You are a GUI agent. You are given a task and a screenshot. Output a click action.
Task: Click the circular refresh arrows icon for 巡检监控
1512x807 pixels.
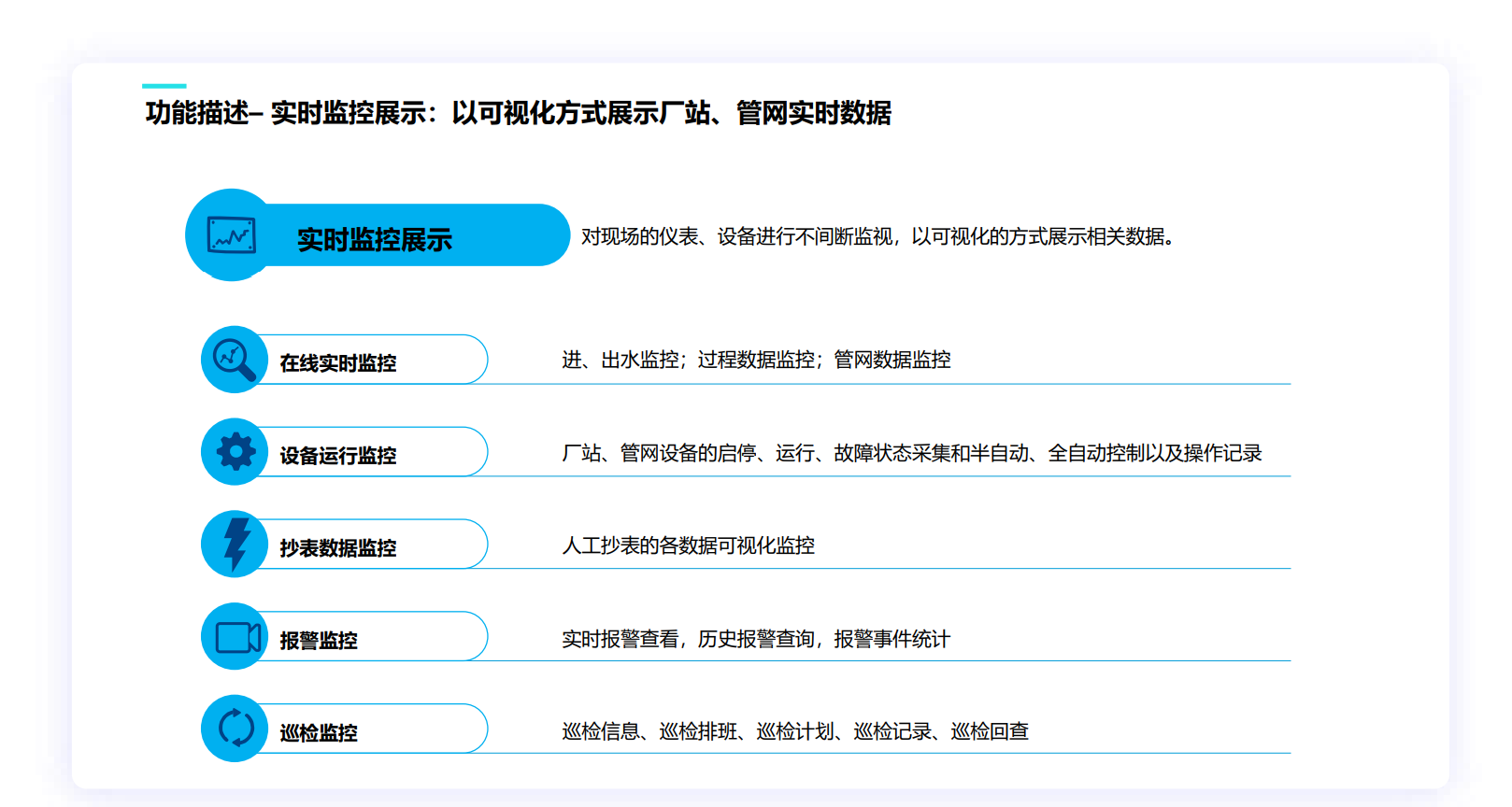[235, 729]
